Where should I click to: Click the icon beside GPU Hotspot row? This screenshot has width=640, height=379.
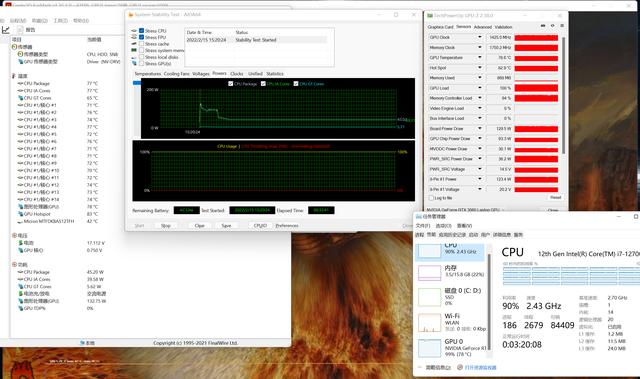pos(20,214)
